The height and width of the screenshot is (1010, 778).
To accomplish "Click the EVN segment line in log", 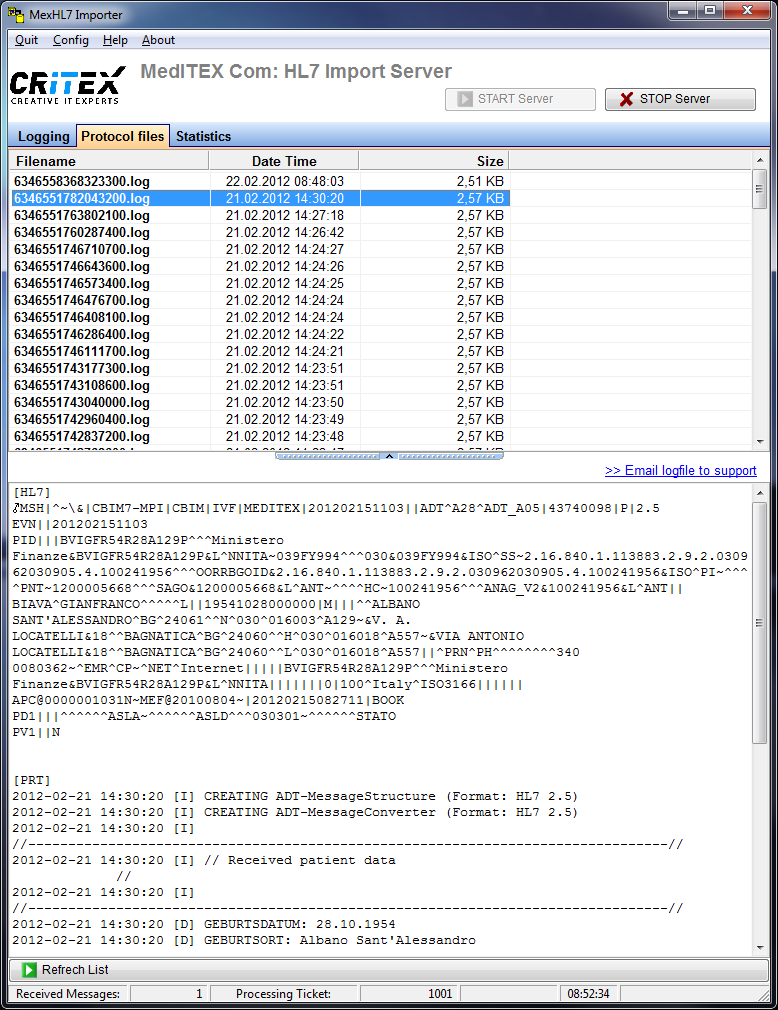I will (80, 524).
